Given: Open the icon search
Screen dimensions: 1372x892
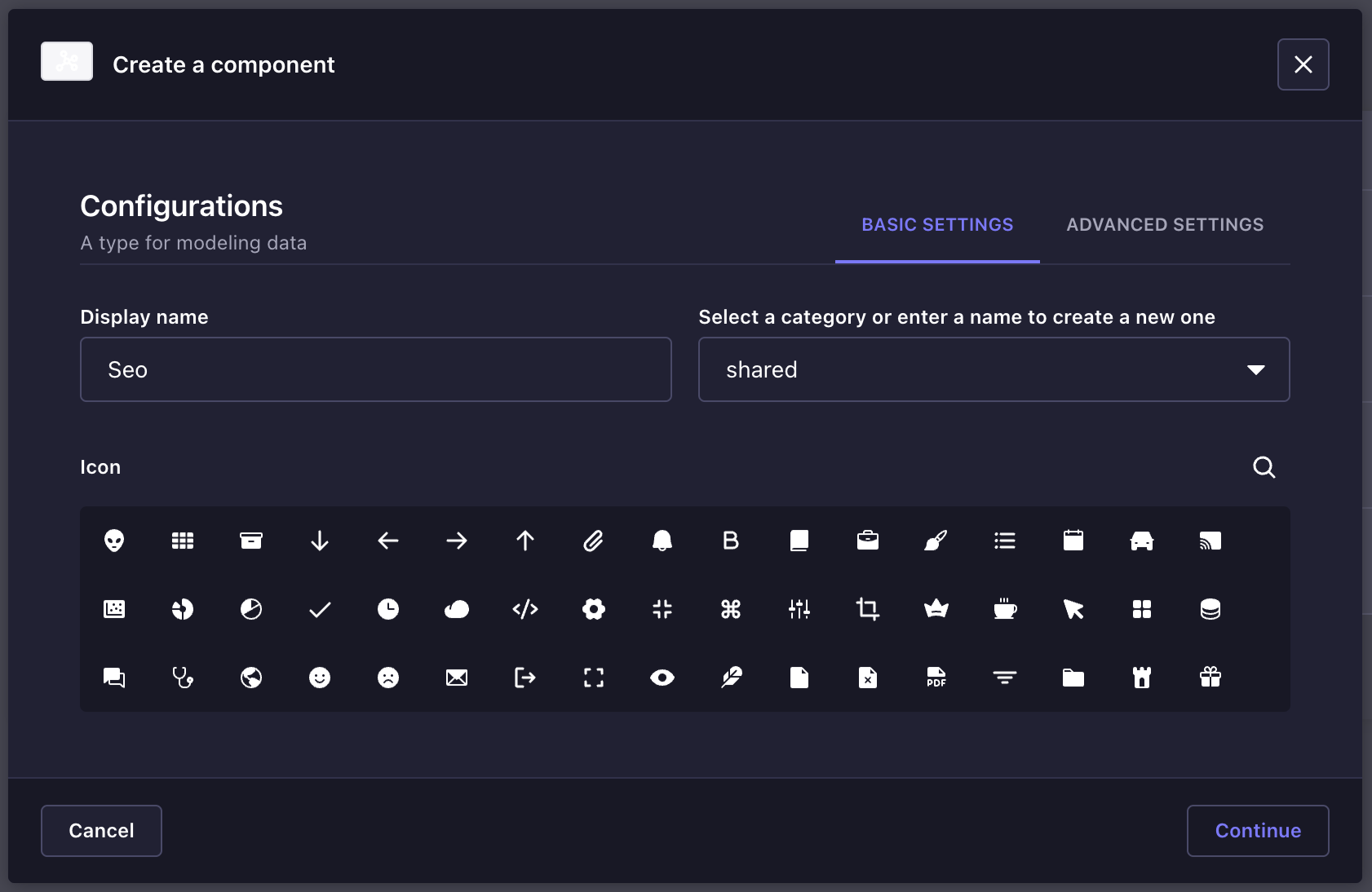Looking at the screenshot, I should pos(1264,467).
